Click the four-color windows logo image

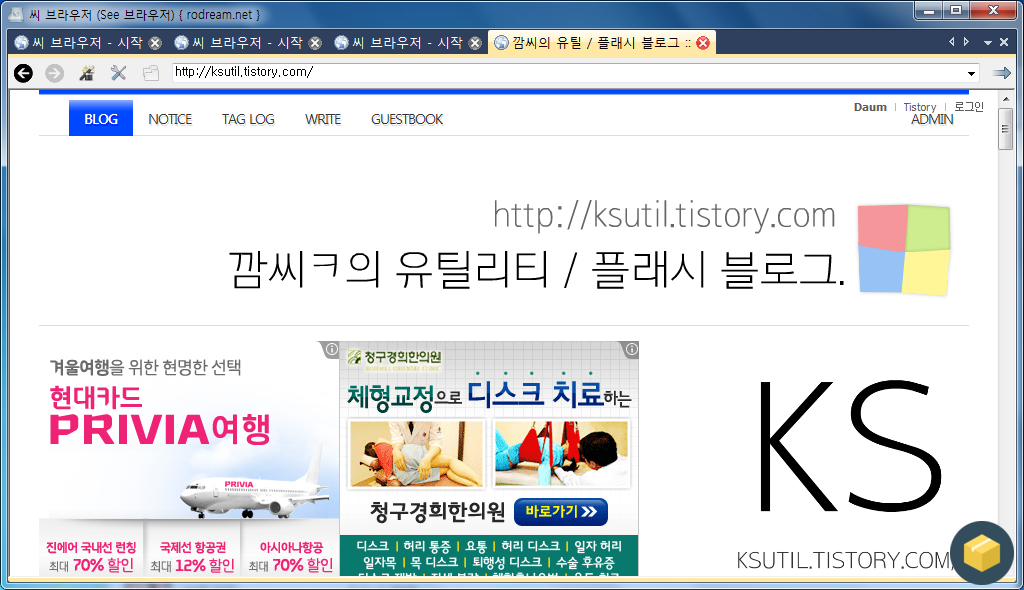pyautogui.click(x=904, y=250)
